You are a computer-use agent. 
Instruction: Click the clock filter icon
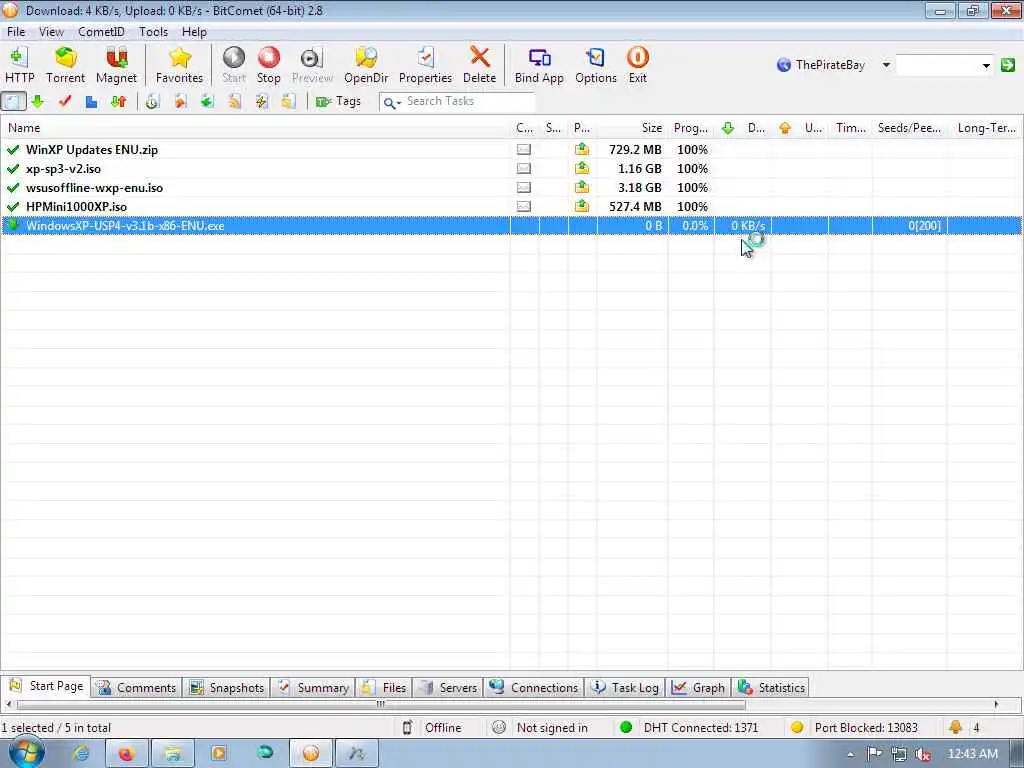tap(152, 101)
